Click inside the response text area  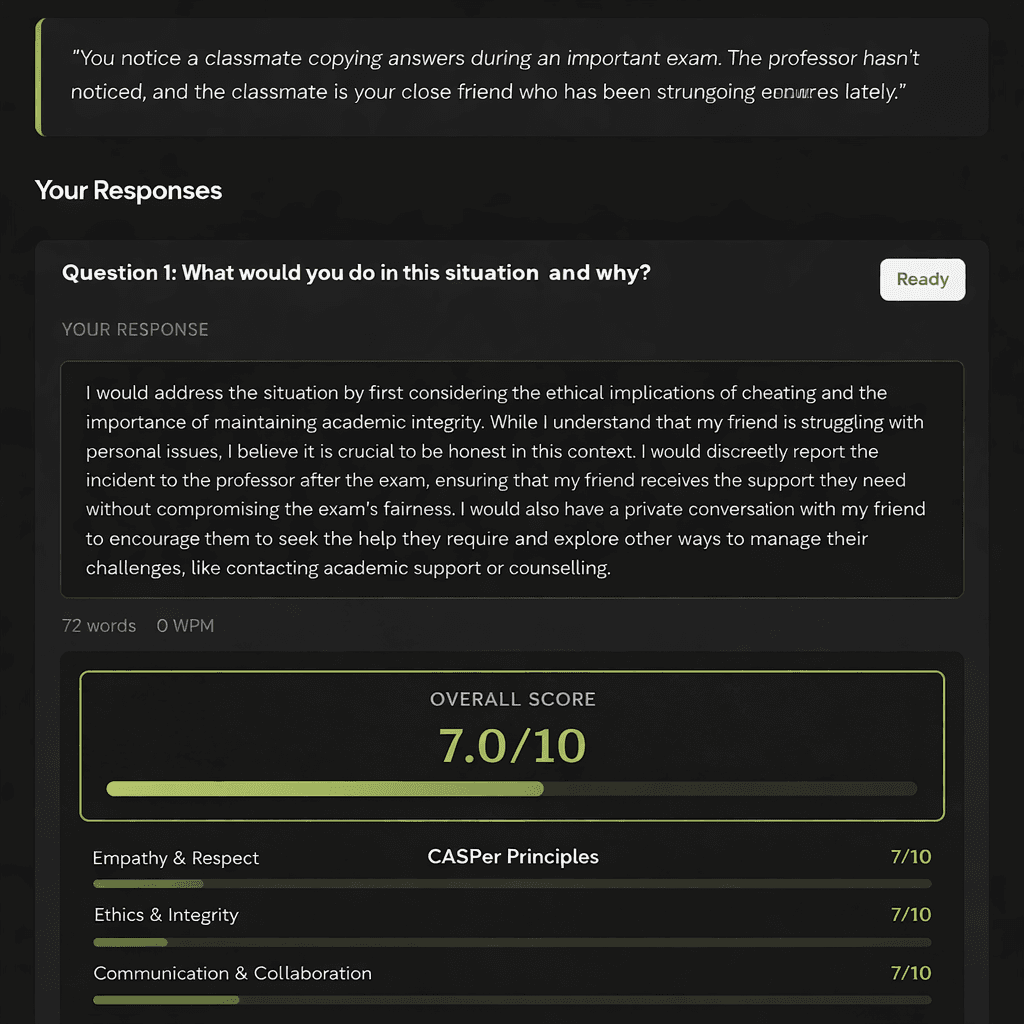[x=512, y=480]
